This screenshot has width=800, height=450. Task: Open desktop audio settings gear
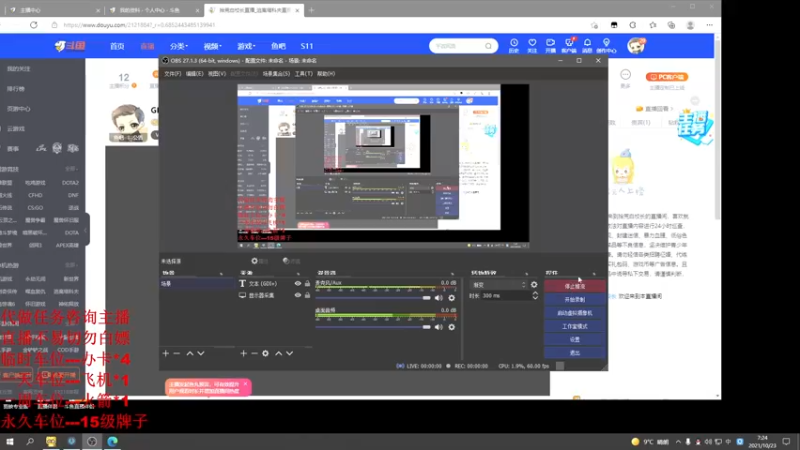tap(452, 327)
